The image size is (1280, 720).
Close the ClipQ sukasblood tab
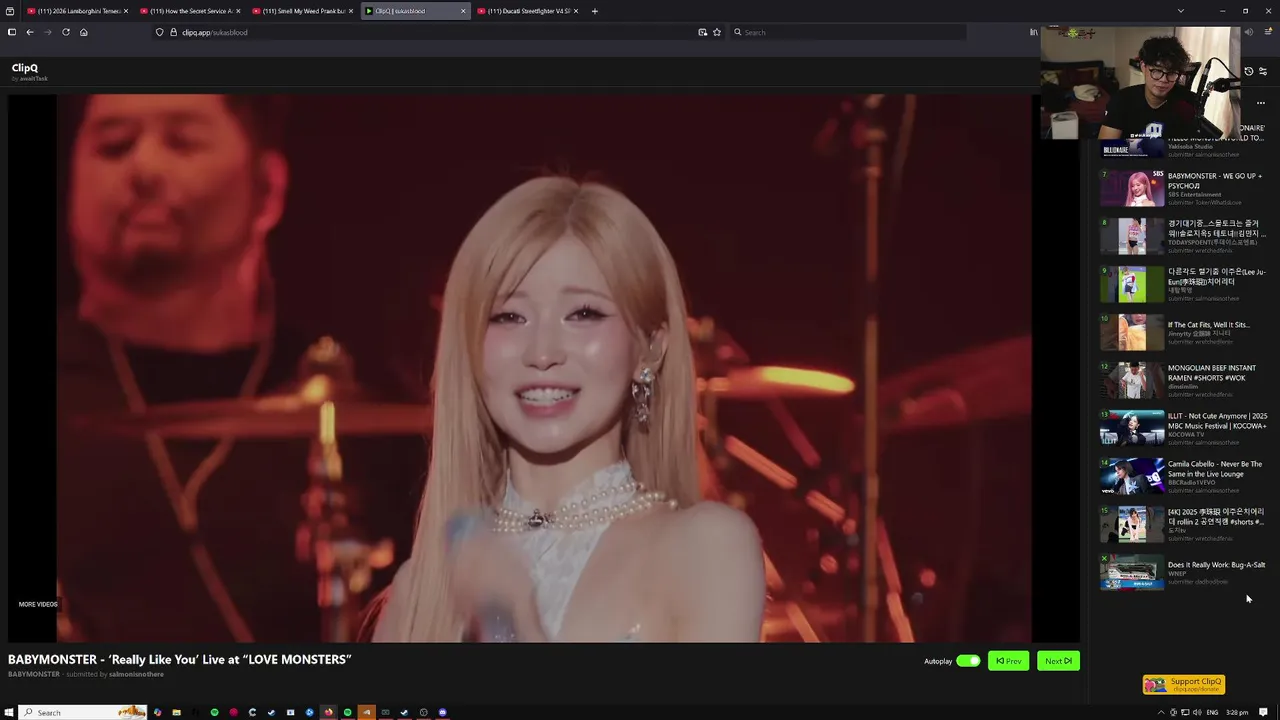463,11
